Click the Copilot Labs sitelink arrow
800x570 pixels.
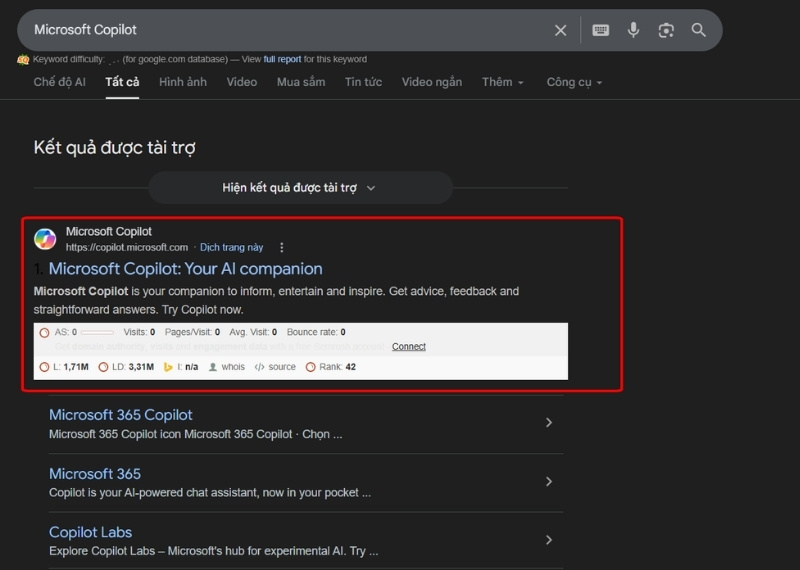(x=548, y=540)
